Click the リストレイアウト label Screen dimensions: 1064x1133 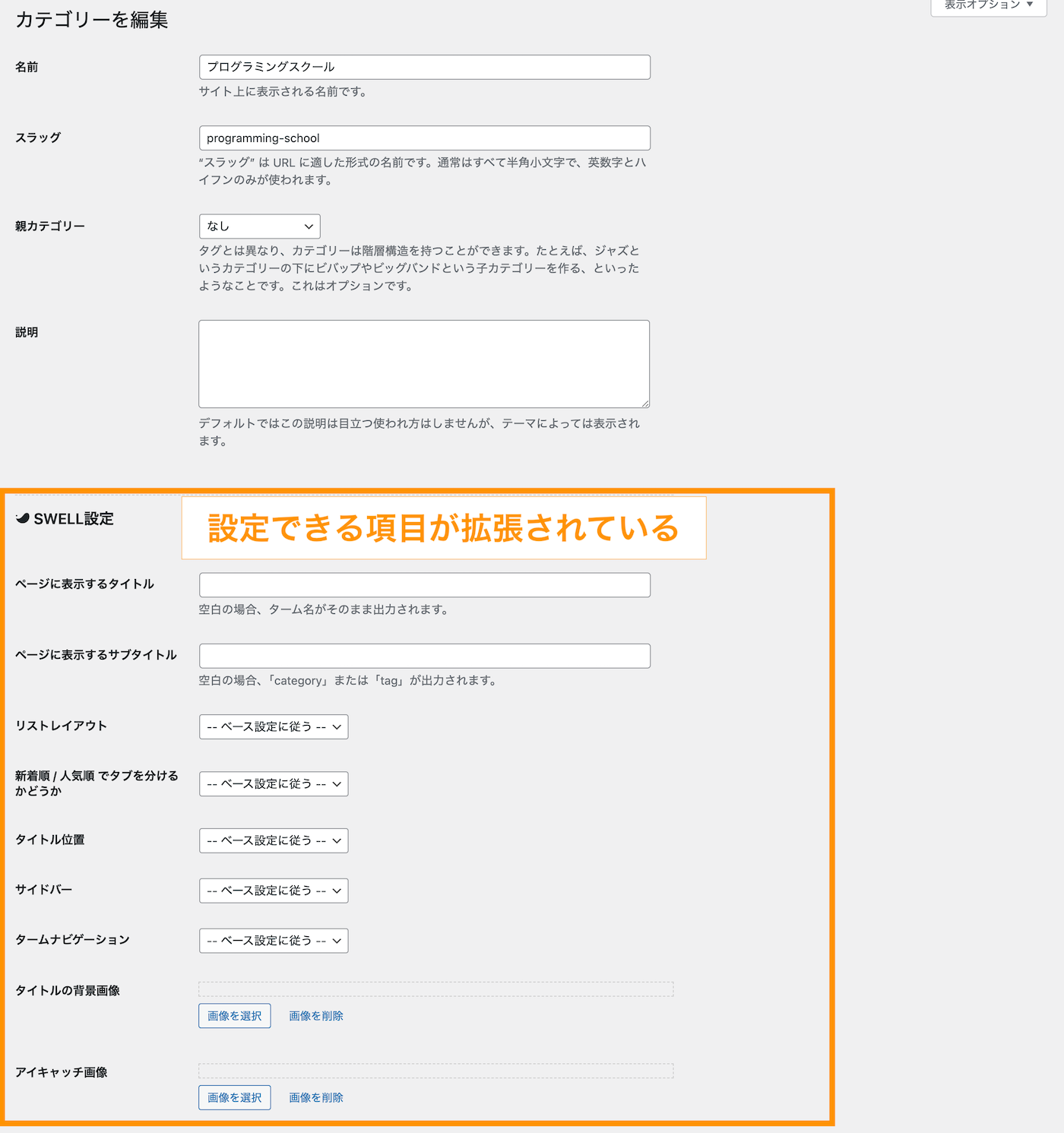tap(61, 726)
